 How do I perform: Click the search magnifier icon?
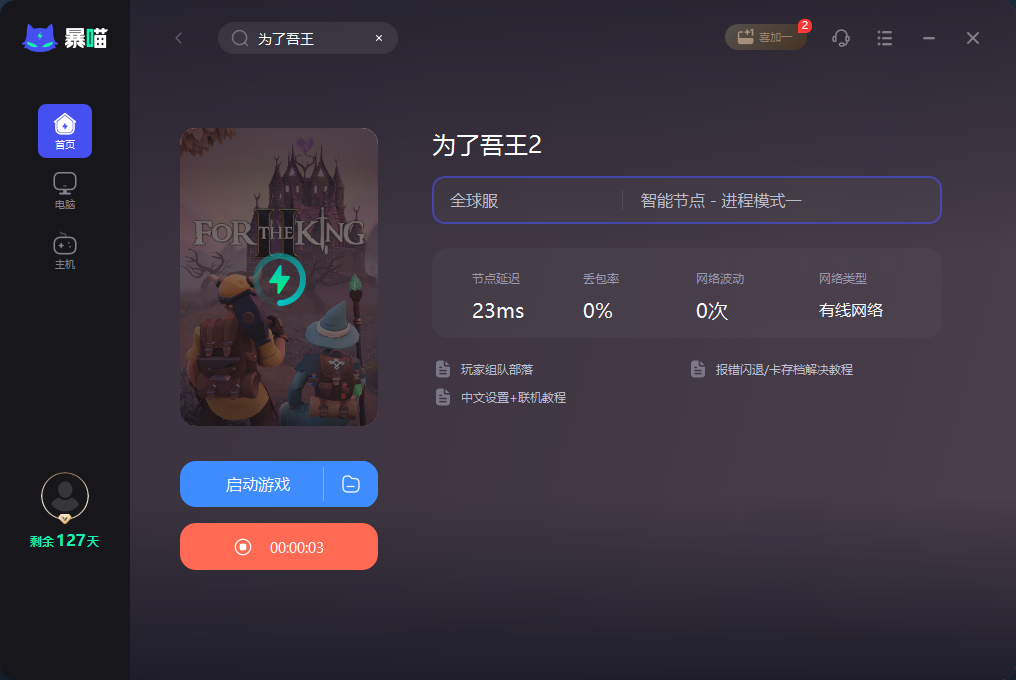[240, 38]
